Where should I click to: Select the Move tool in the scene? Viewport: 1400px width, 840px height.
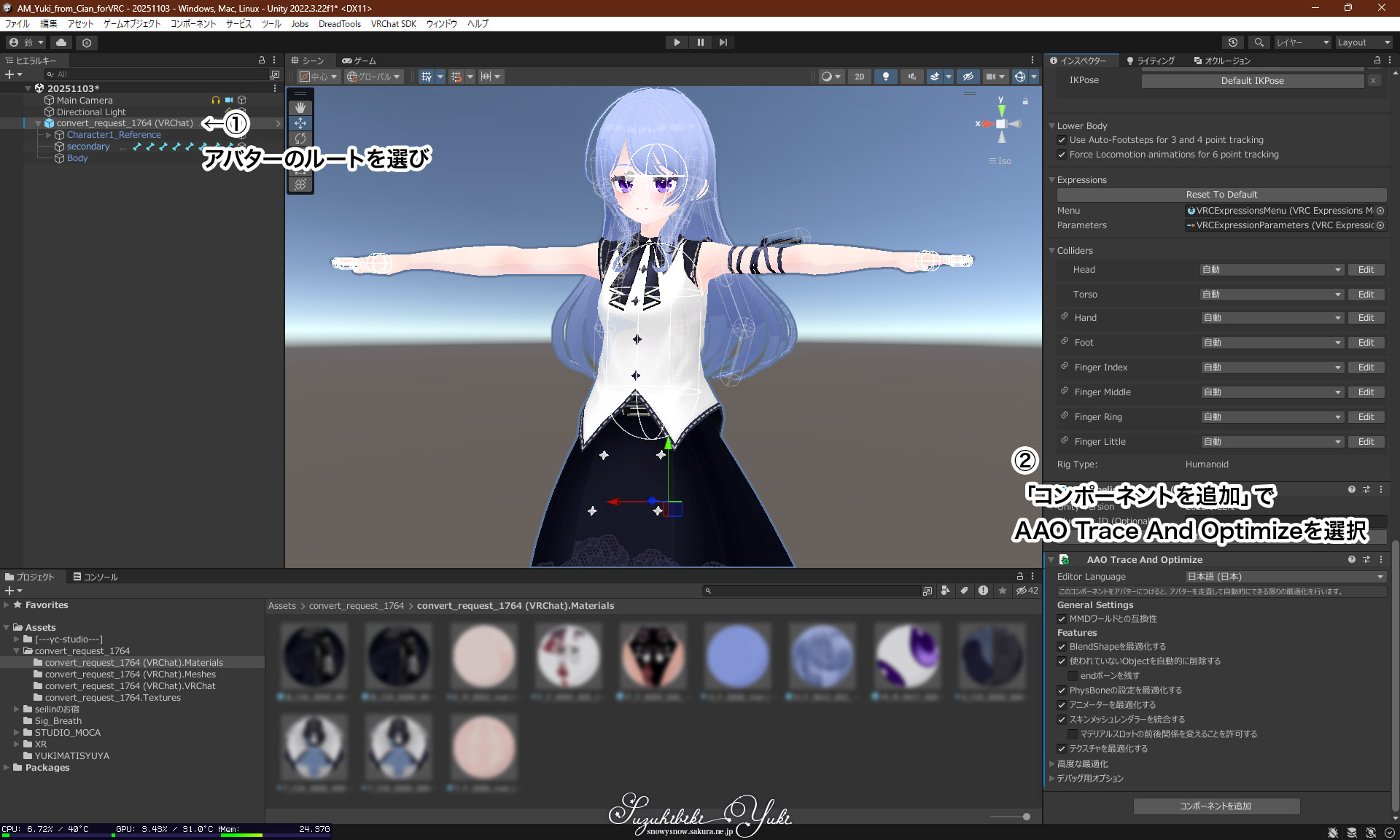(300, 123)
